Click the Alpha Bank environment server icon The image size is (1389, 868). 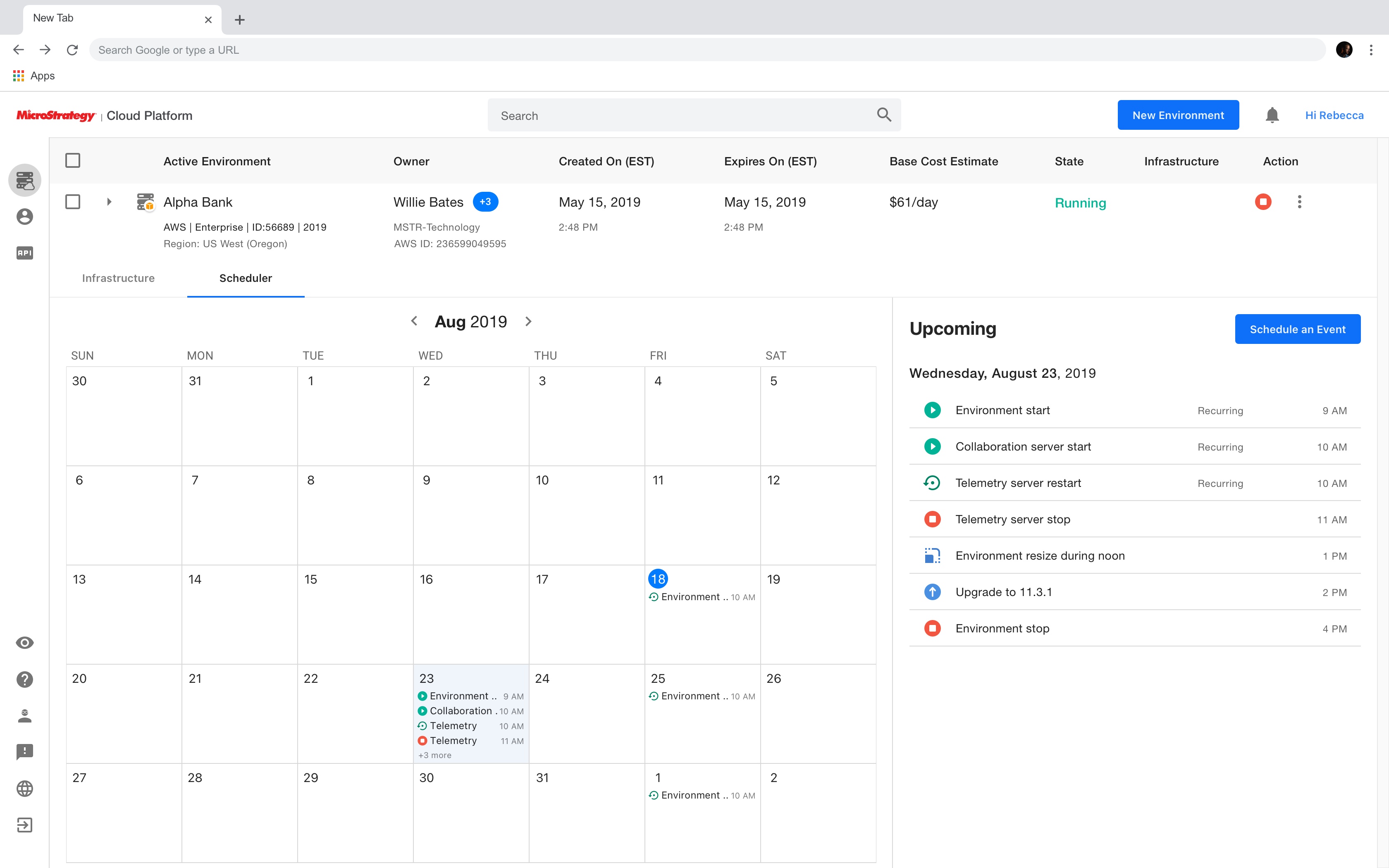coord(145,202)
